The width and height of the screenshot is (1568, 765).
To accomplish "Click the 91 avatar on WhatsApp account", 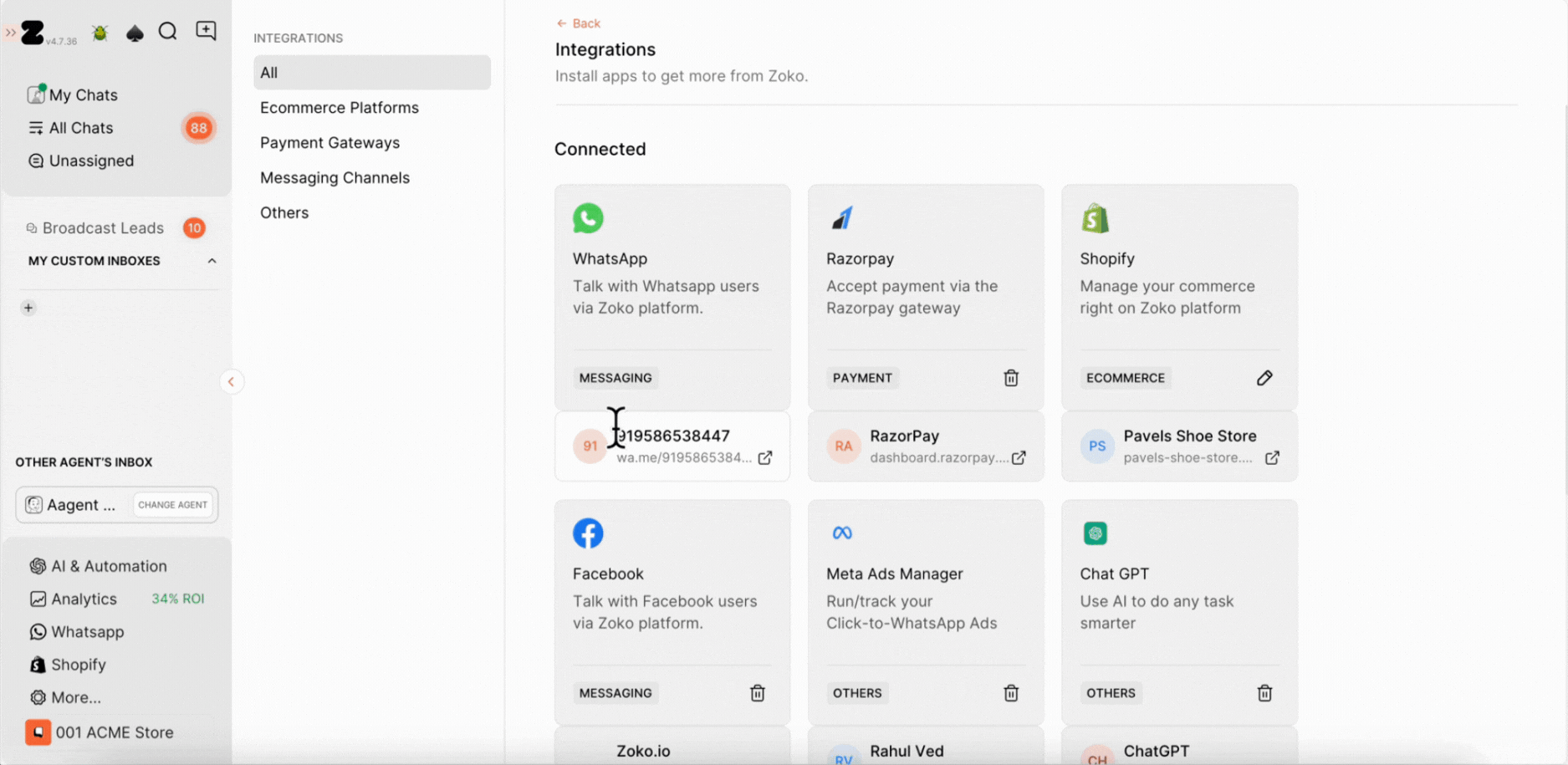I will (590, 446).
